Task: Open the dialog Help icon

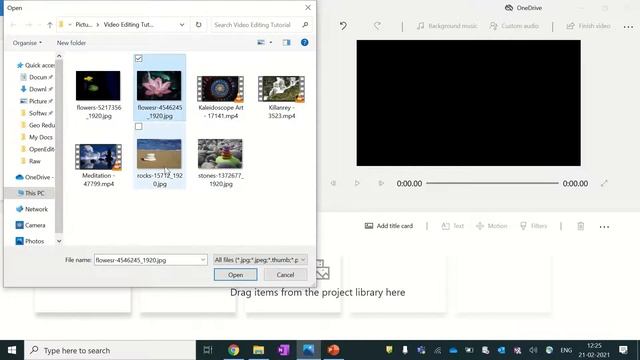Action: point(304,42)
